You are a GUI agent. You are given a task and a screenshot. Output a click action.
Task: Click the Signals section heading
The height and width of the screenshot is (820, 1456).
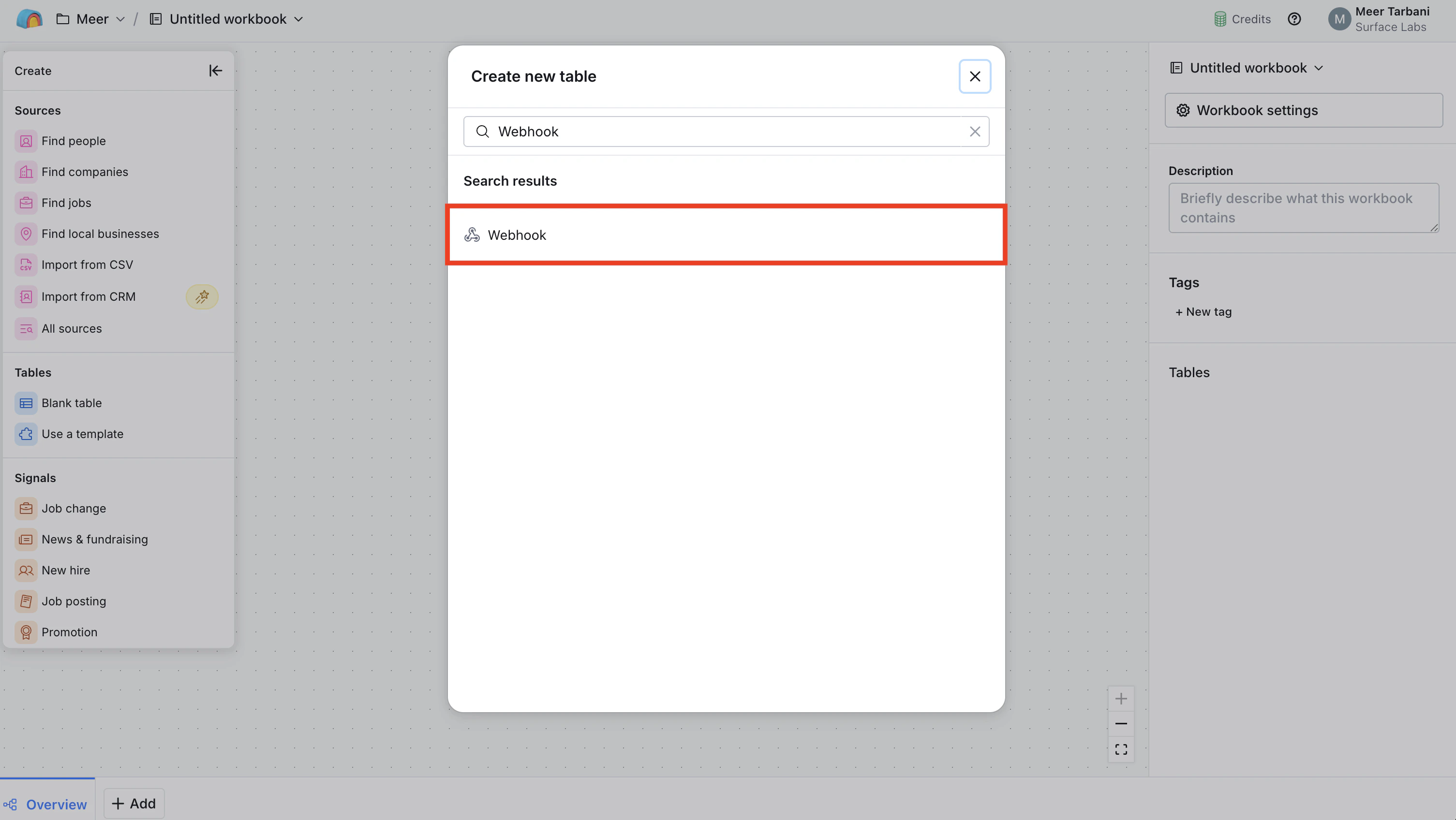pos(35,478)
